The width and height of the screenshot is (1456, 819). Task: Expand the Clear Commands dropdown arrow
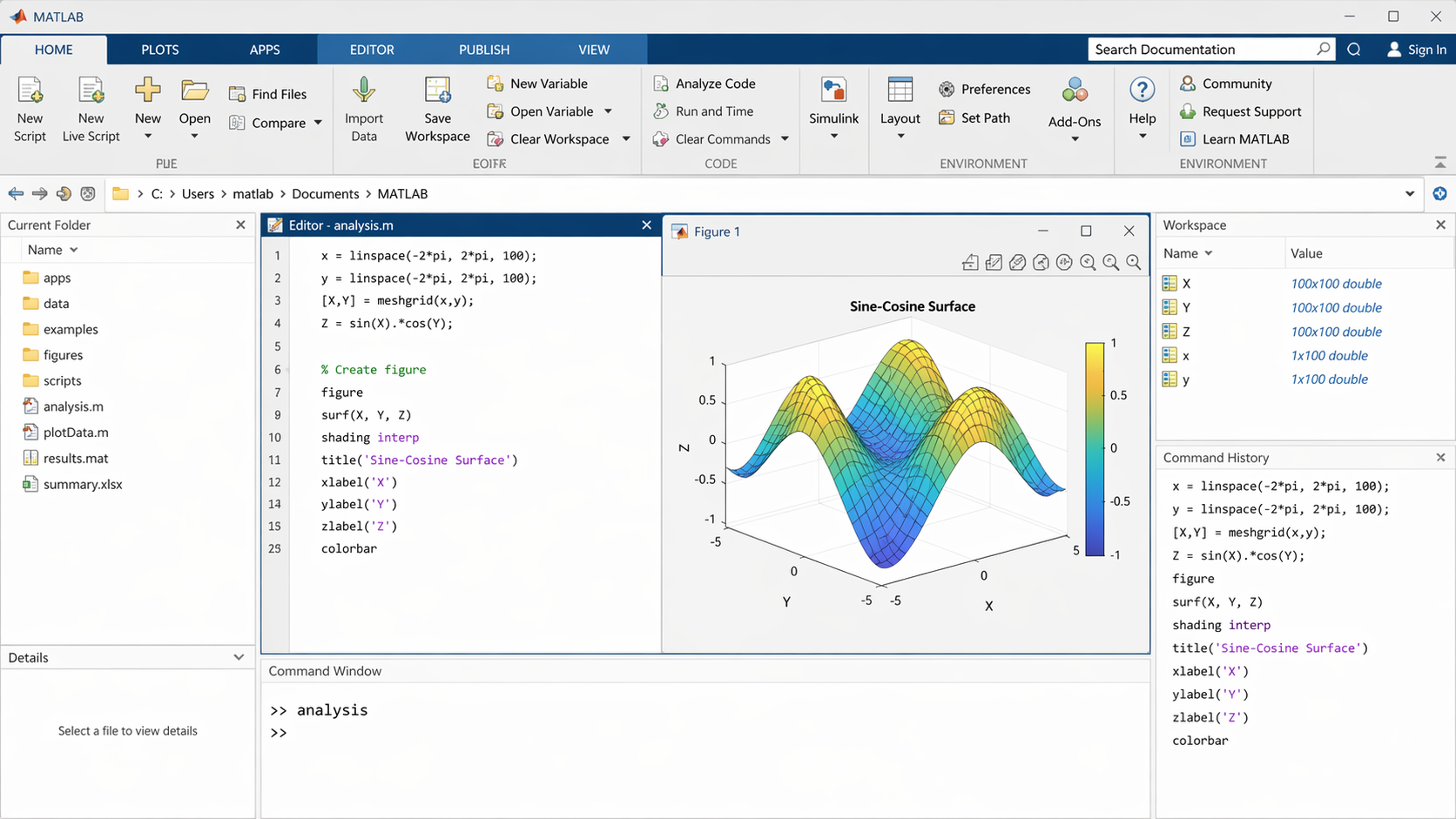point(785,139)
